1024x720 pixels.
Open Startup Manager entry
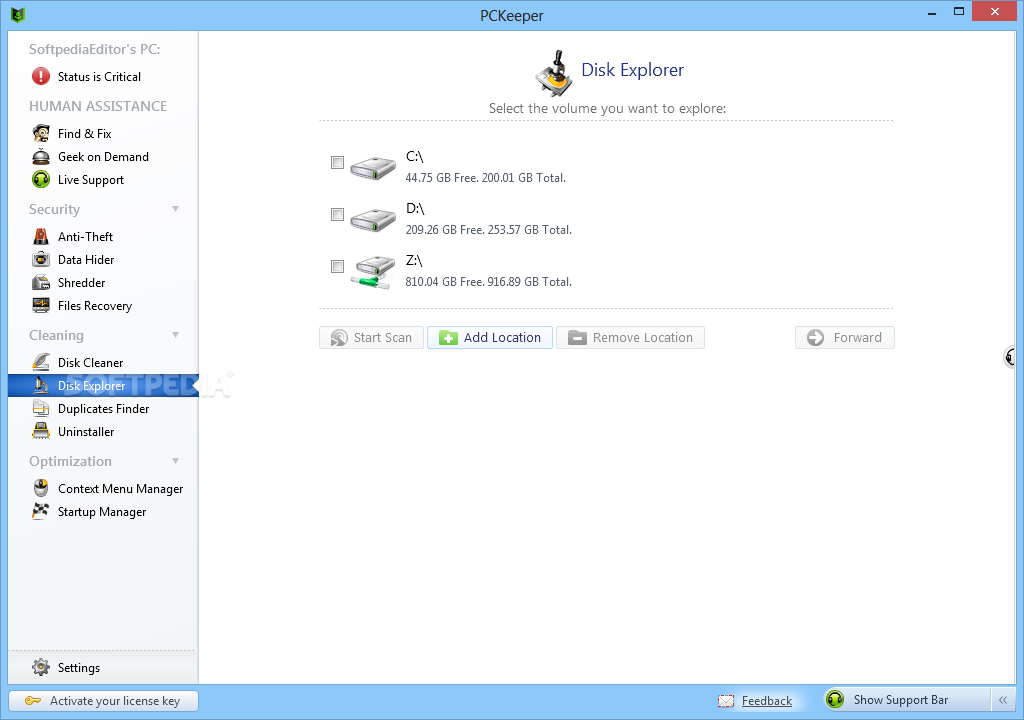(103, 512)
